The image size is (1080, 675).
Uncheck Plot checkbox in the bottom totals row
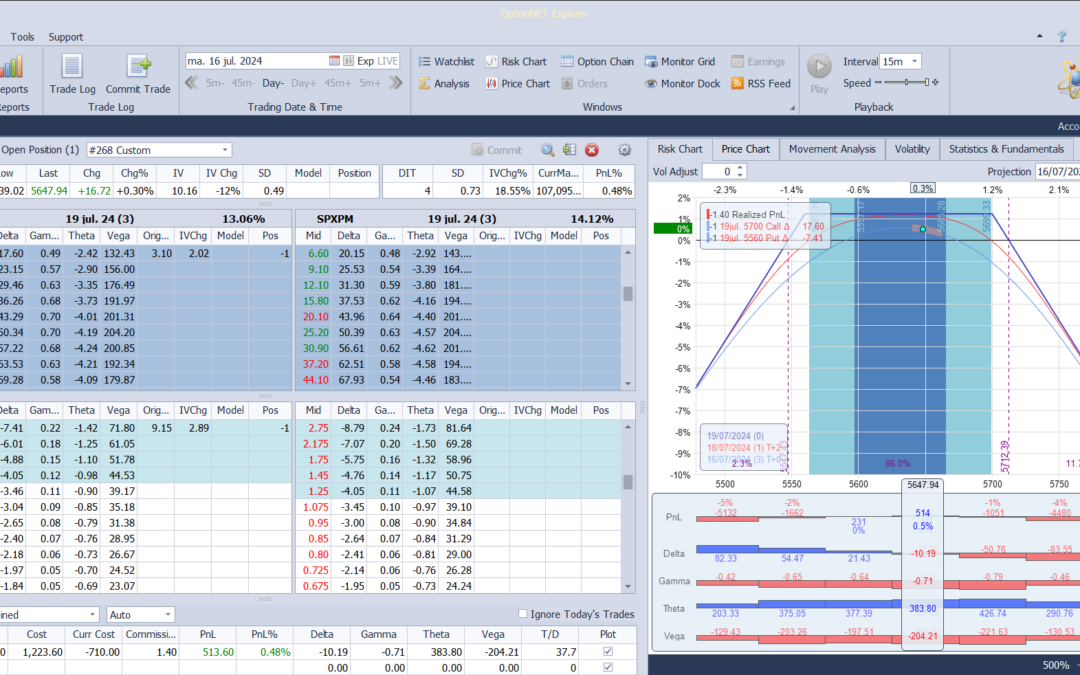(608, 667)
